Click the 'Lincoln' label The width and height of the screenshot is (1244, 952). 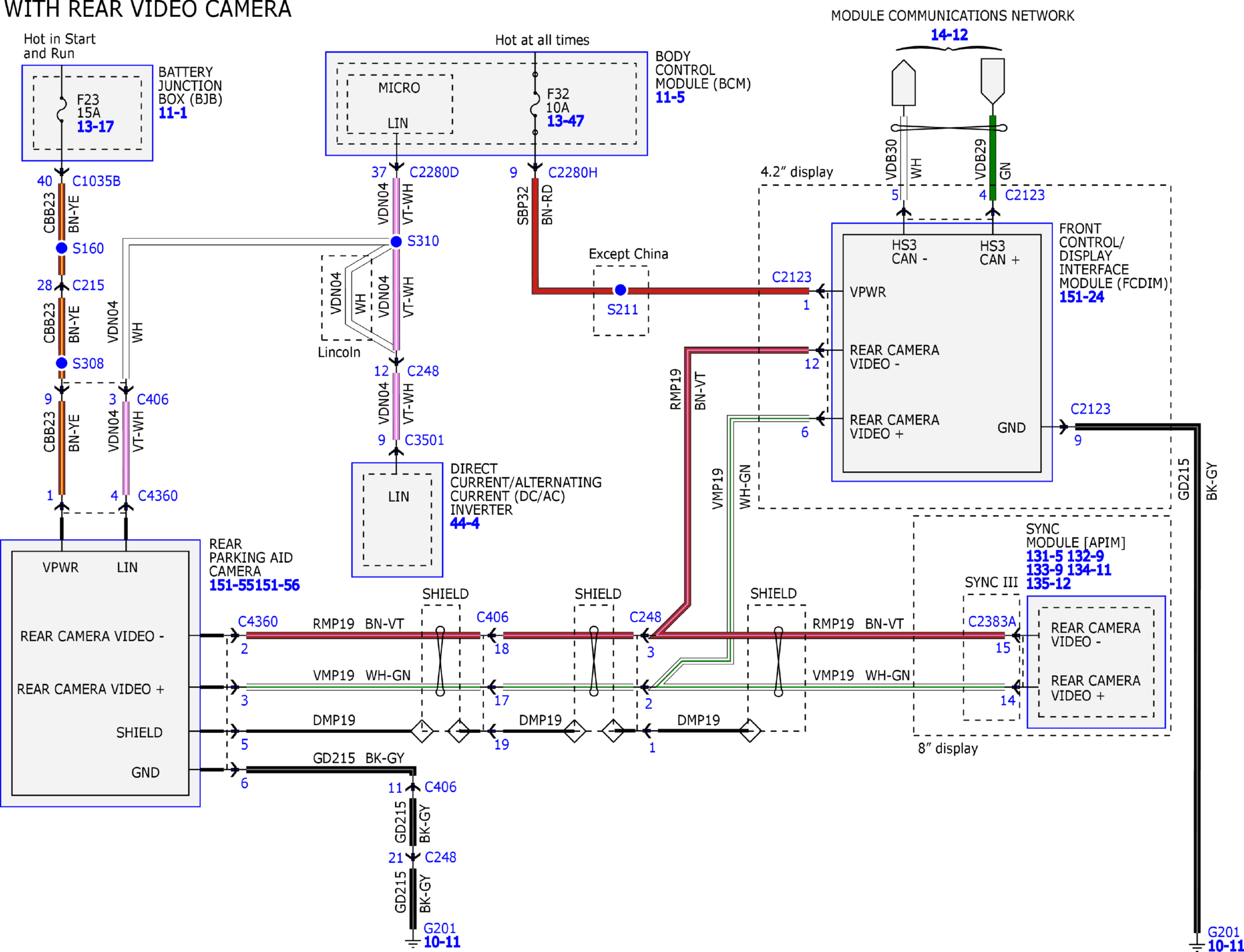(x=339, y=352)
